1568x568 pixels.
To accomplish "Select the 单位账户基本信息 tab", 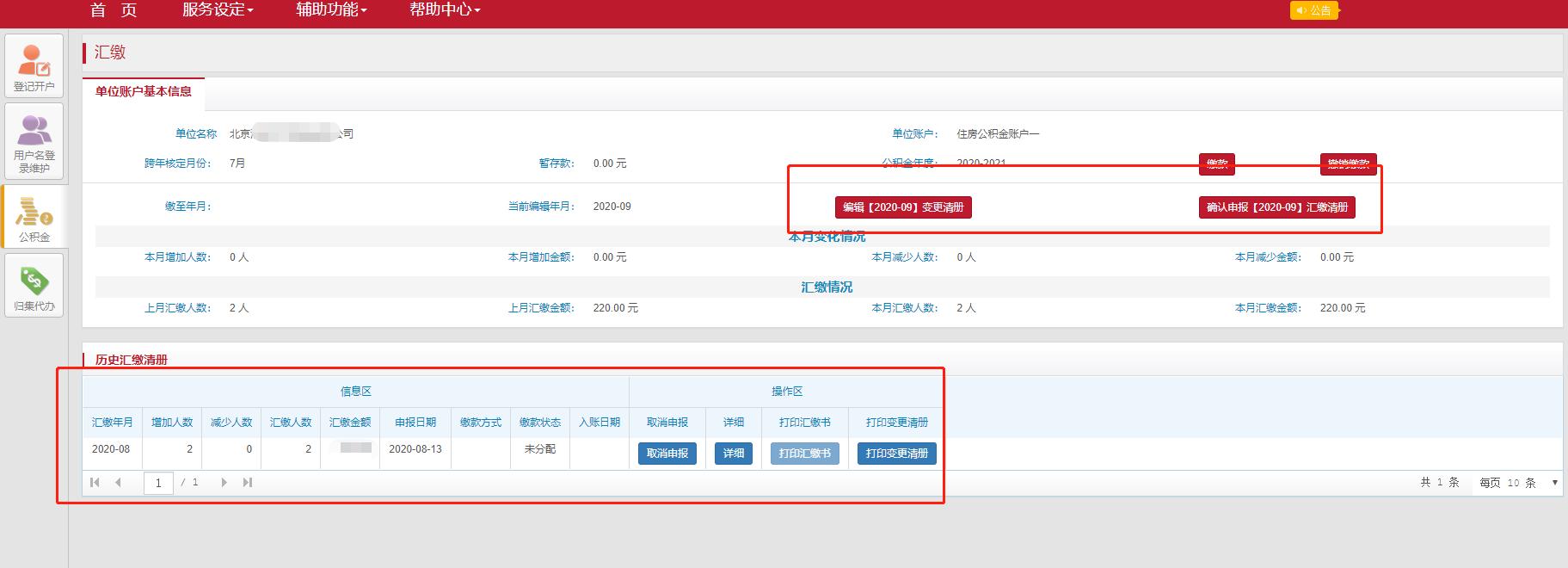I will (144, 92).
